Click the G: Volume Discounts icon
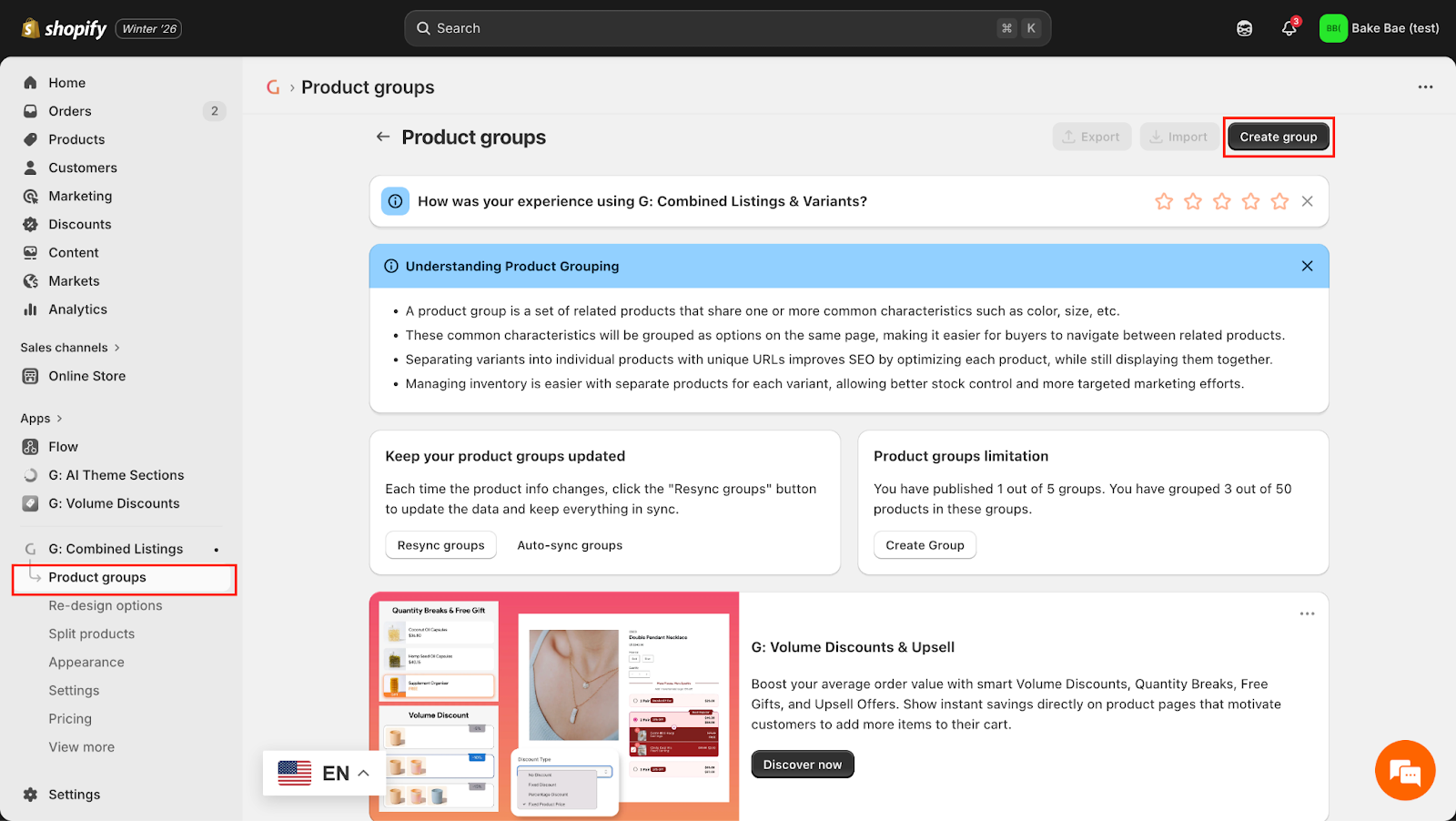1456x821 pixels. (30, 503)
